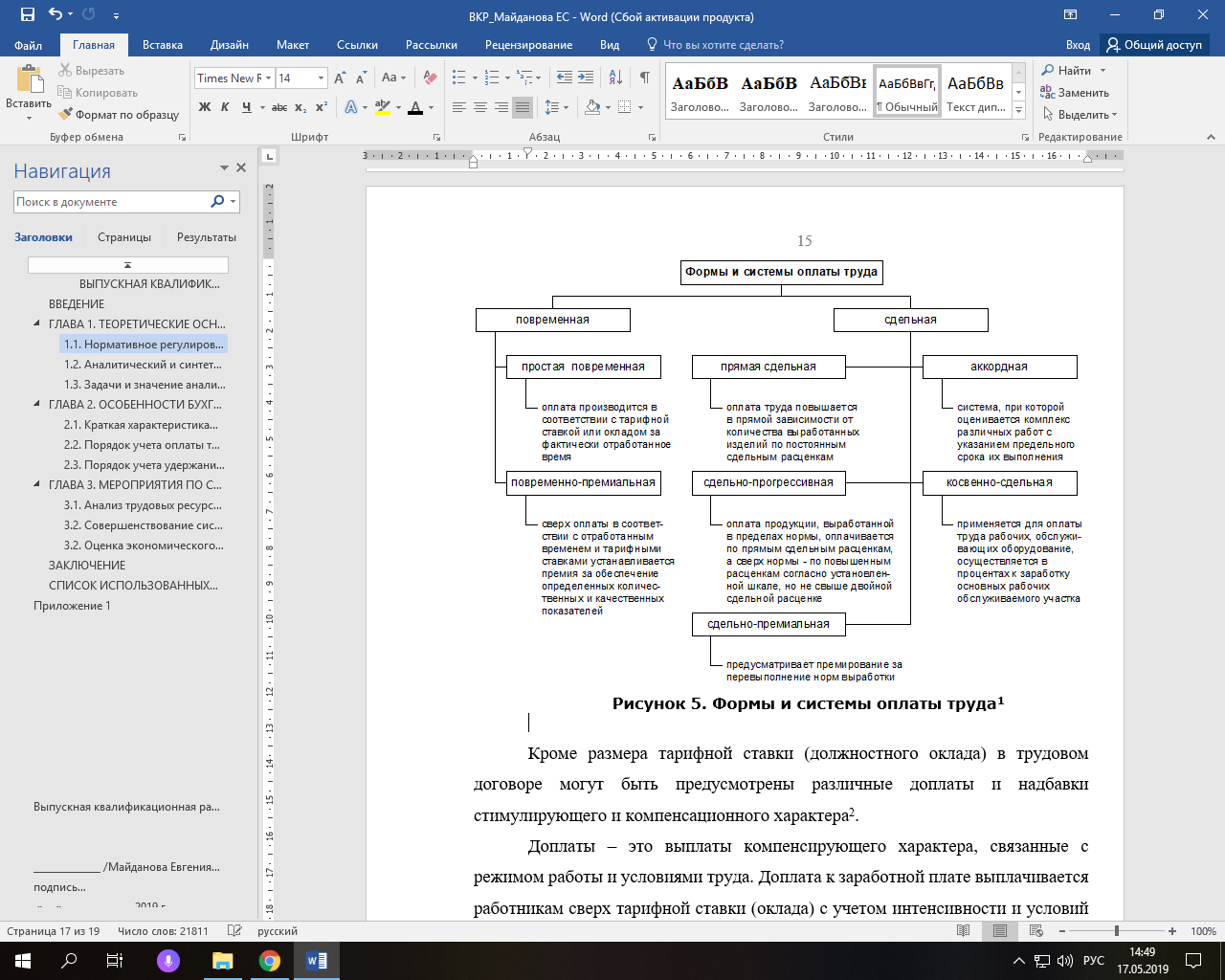Open change case (Аа) dropdown
1225x980 pixels.
click(393, 78)
